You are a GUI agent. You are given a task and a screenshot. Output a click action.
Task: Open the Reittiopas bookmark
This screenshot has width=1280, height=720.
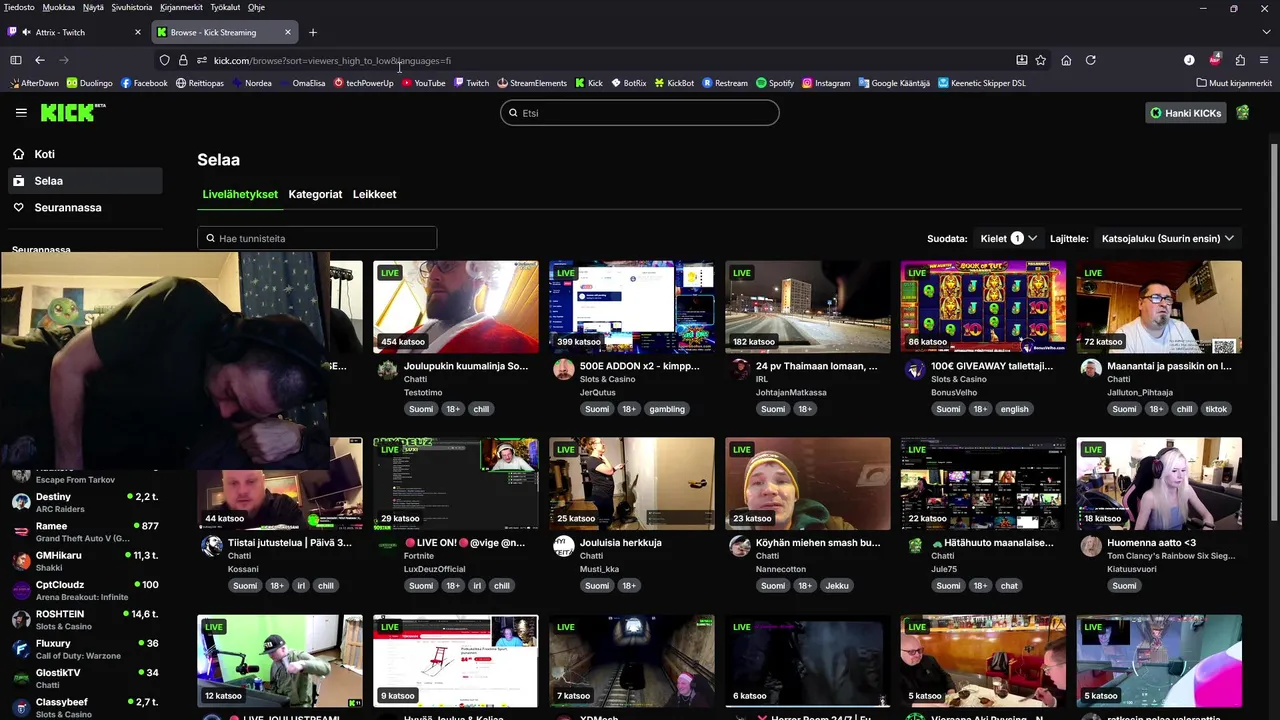coord(200,83)
